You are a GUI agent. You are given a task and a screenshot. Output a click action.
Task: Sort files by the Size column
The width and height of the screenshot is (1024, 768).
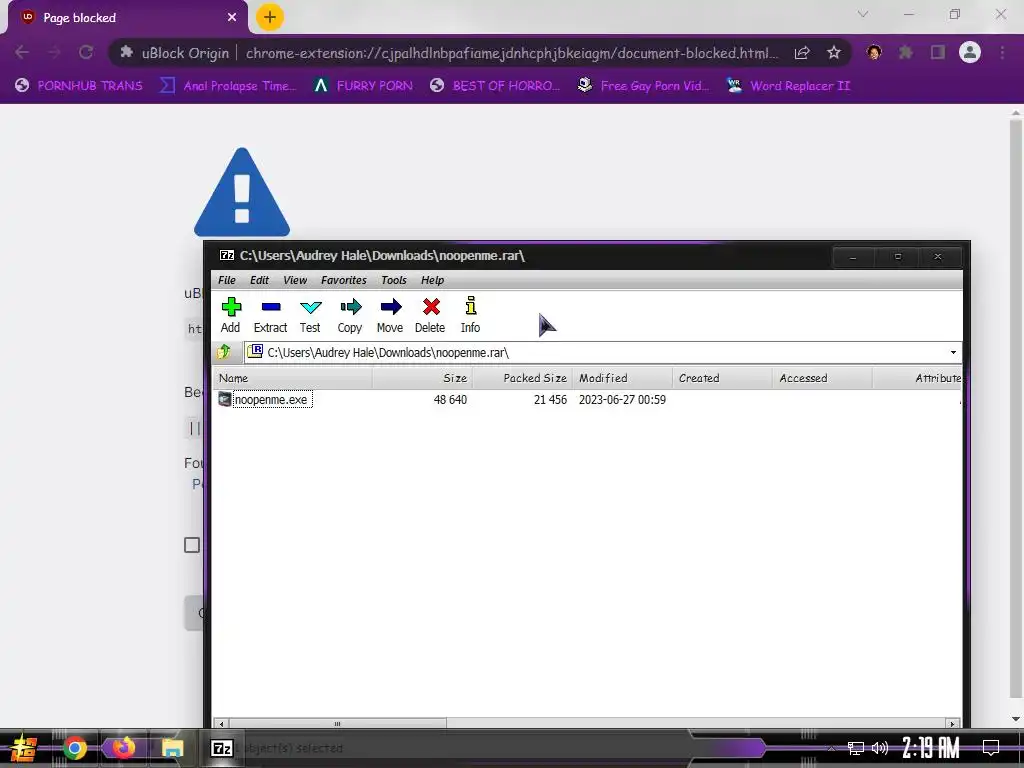coord(422,378)
